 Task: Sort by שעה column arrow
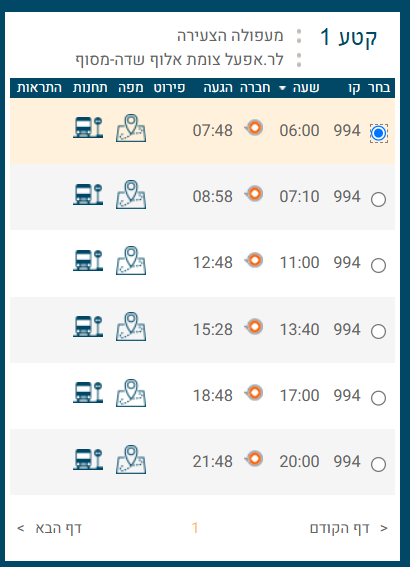coord(283,88)
